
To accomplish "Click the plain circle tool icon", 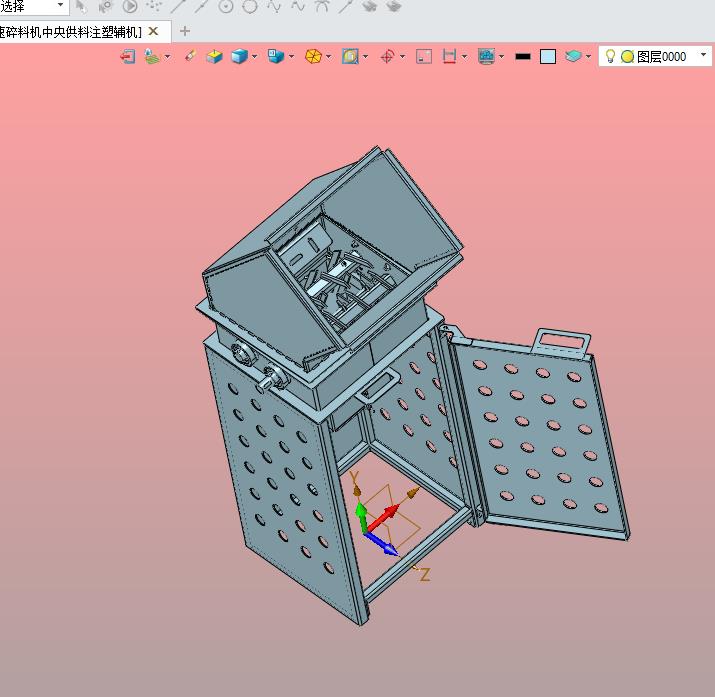I will point(250,6).
